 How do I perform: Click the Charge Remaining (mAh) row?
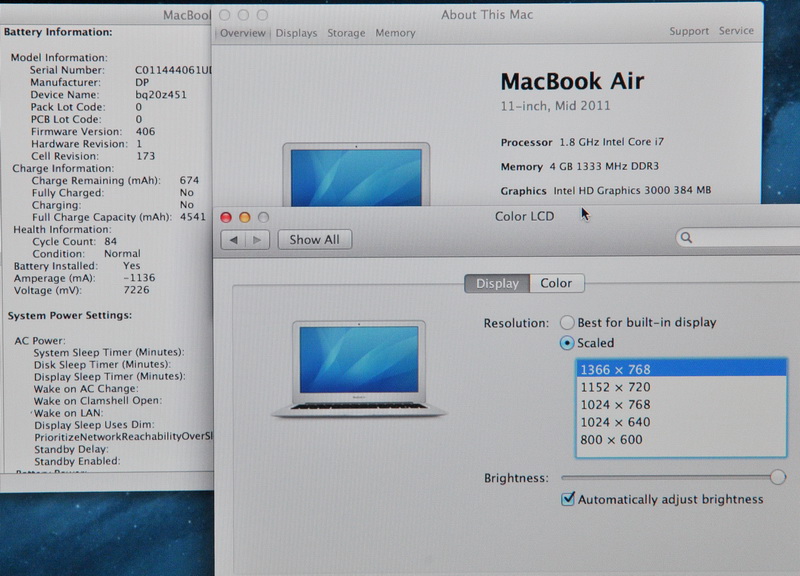point(115,181)
